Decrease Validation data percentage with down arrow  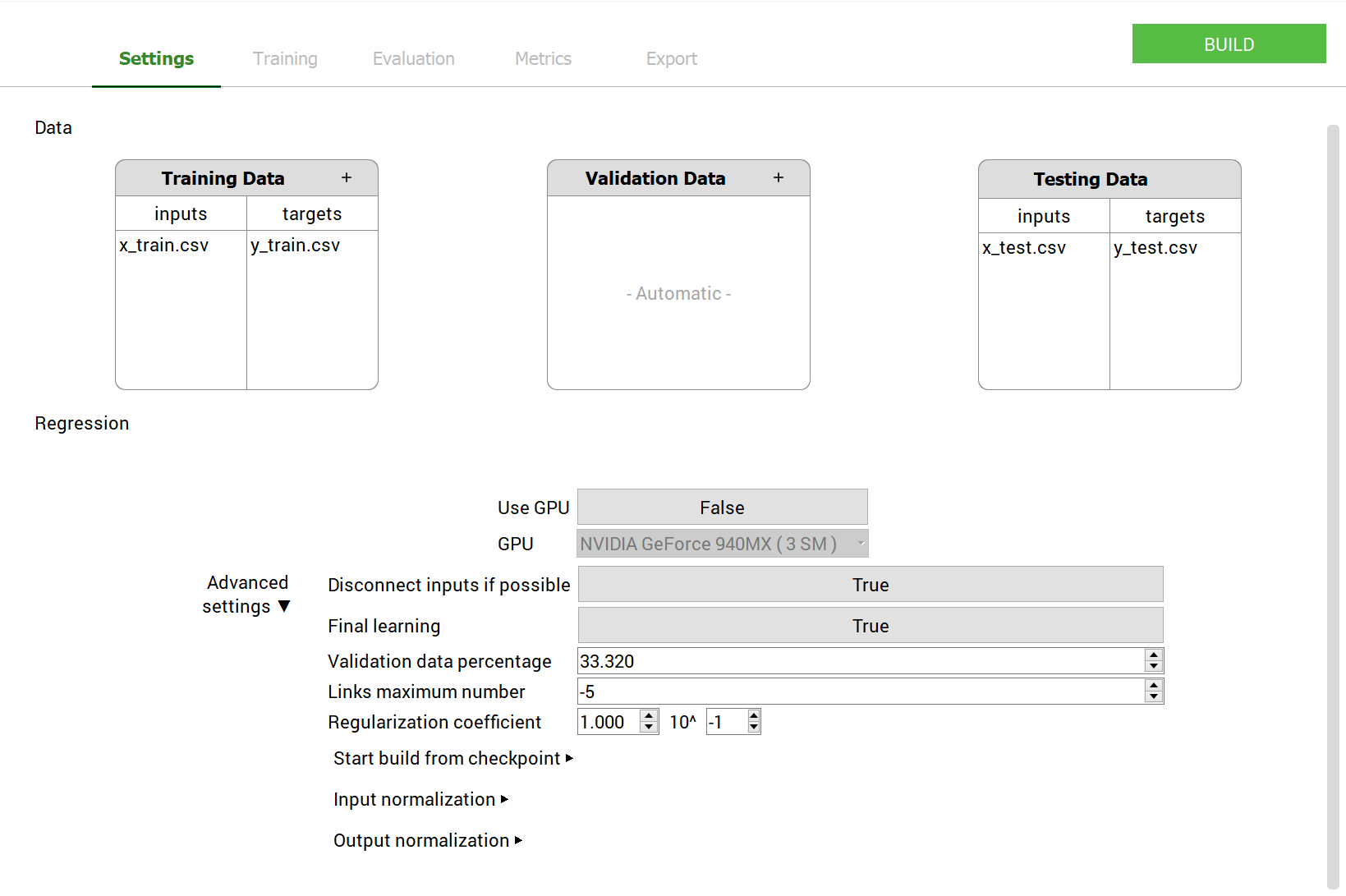(x=1154, y=667)
